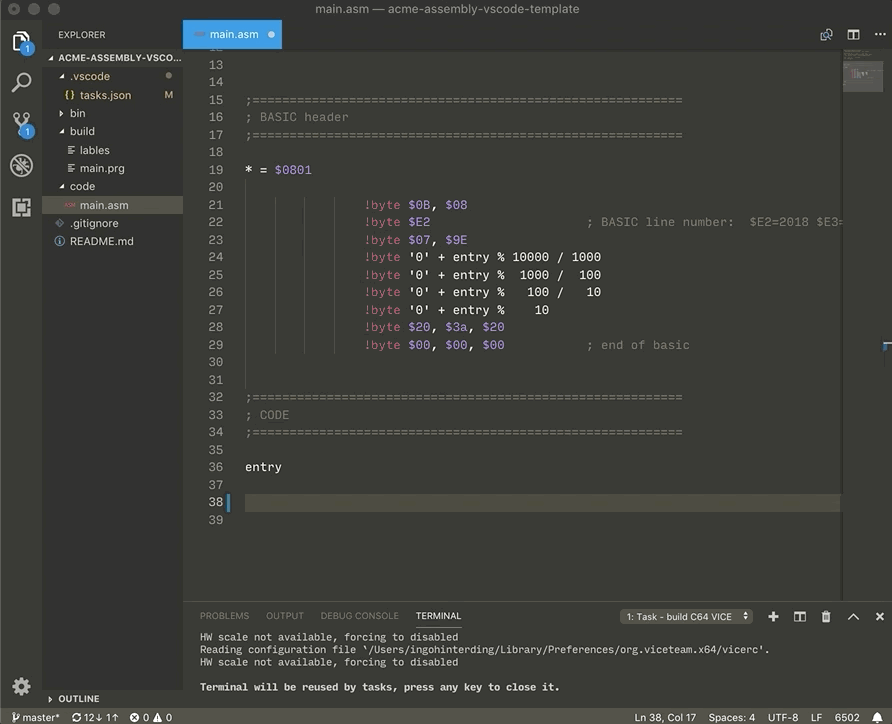Place cursor on line 38 in editor
The height and width of the screenshot is (724, 892).
(542, 502)
